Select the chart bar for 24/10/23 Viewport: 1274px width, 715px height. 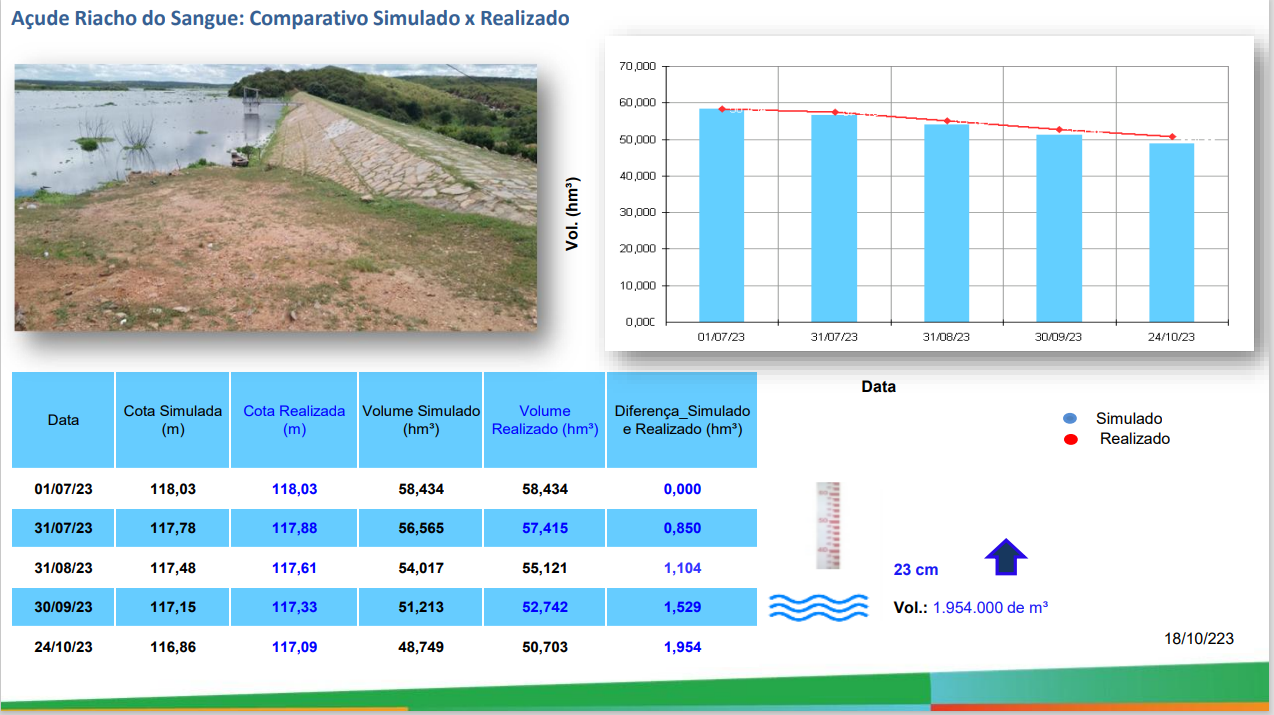coord(1171,232)
